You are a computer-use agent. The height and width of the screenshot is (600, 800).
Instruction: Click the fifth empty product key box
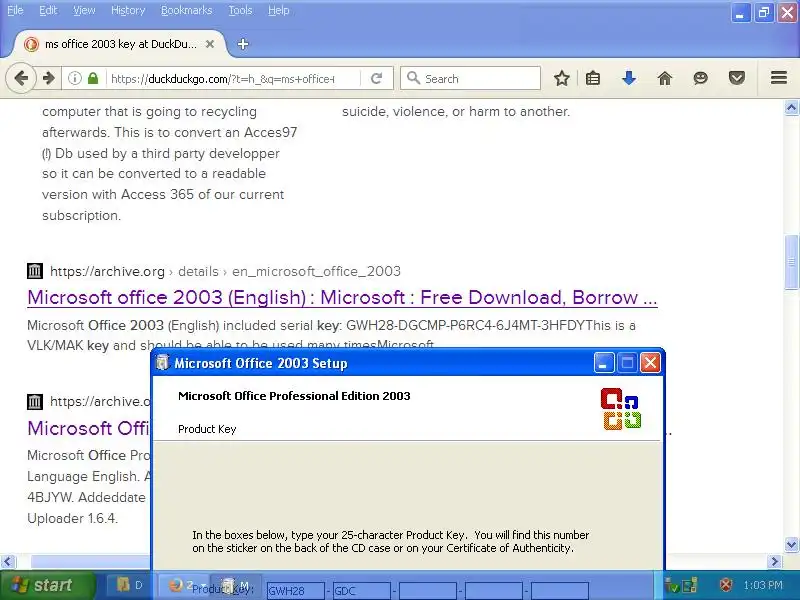[560, 591]
